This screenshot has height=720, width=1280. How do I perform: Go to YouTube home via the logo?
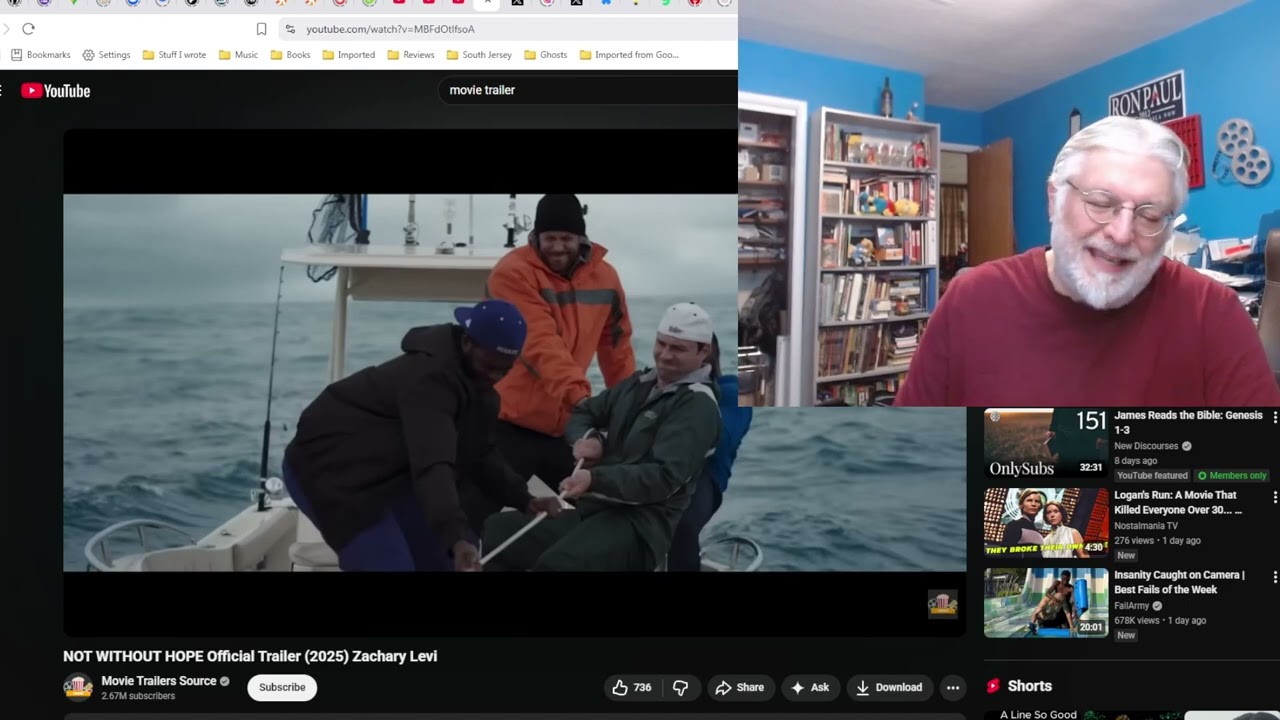pos(56,91)
